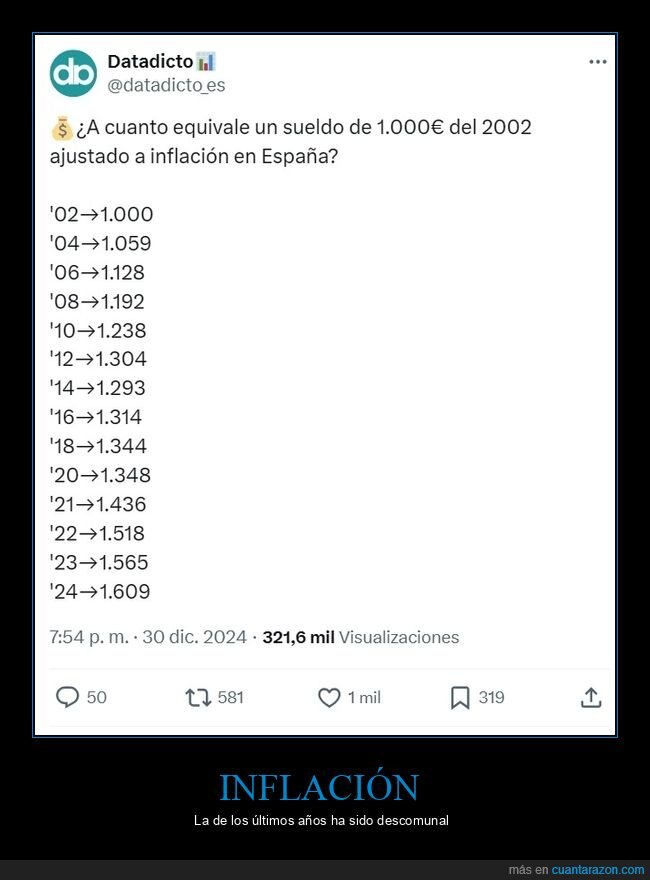Open retweet options from the repost icon

pyautogui.click(x=193, y=697)
